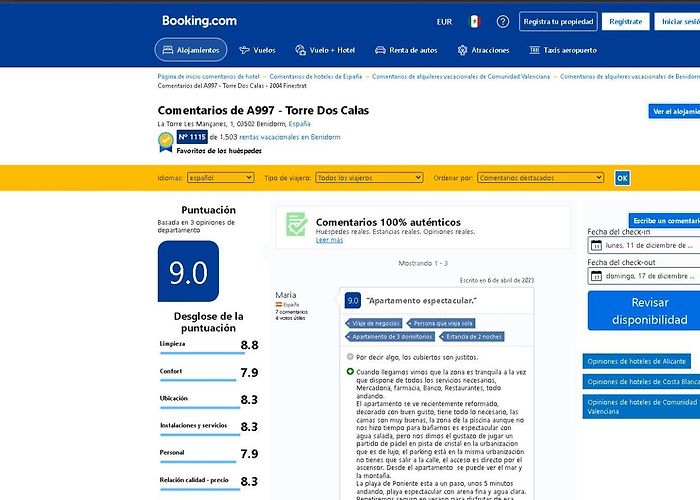Screen dimensions: 700x500
Task: Click the Apartamento de 3 dormitorios tag
Action: [x=391, y=337]
